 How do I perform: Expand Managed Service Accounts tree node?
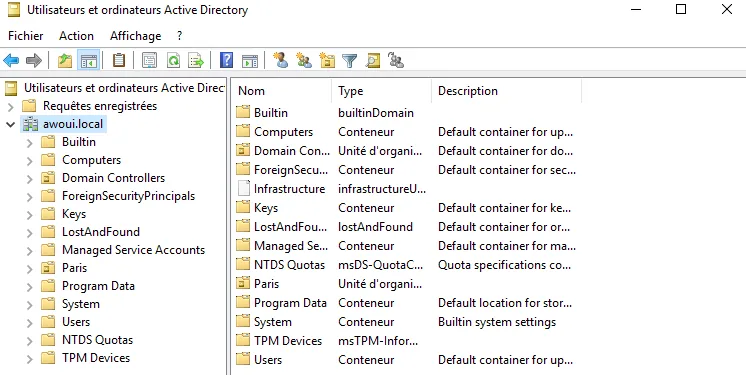click(29, 250)
